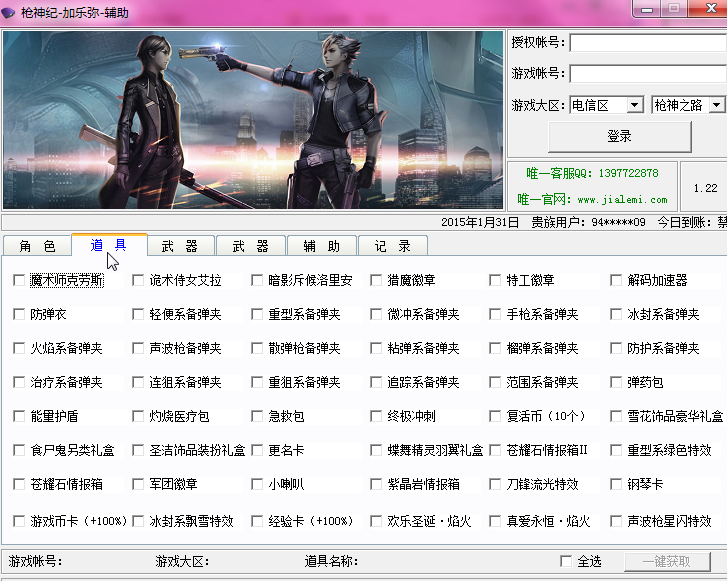This screenshot has height=581, width=727.
Task: Select the 微冲系备弹夹 checkbox
Action: coord(376,314)
